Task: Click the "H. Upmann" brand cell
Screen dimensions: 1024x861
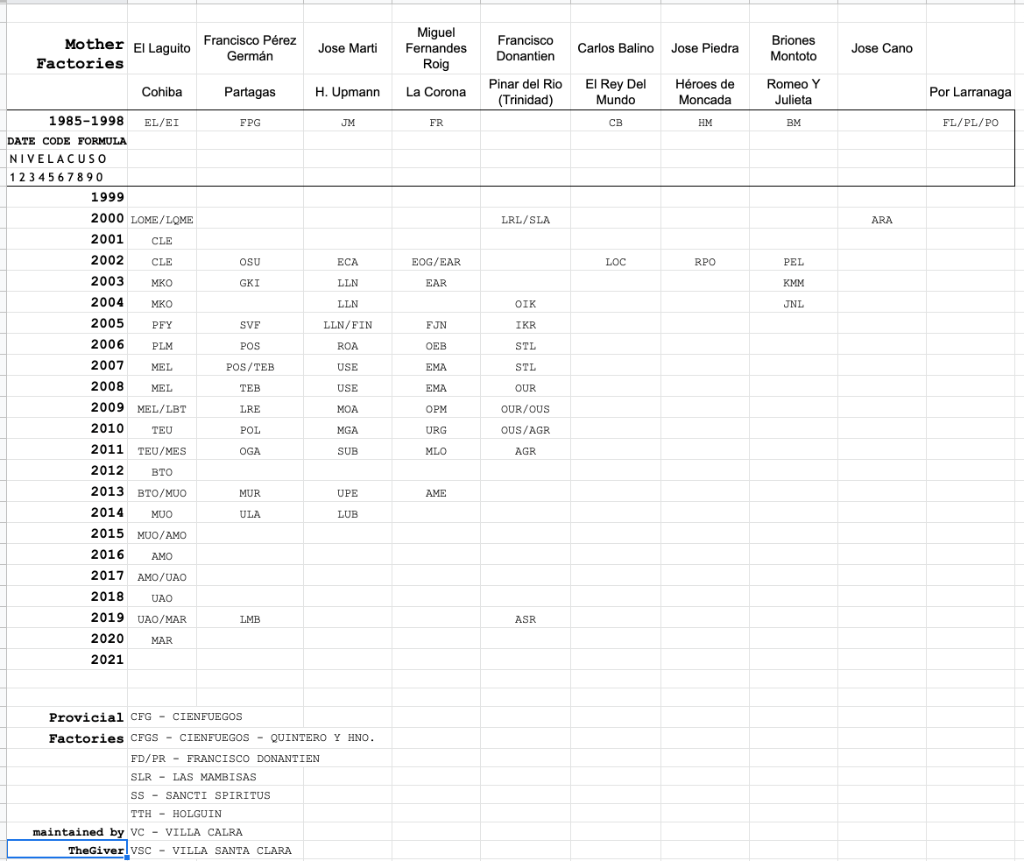Action: (x=347, y=92)
